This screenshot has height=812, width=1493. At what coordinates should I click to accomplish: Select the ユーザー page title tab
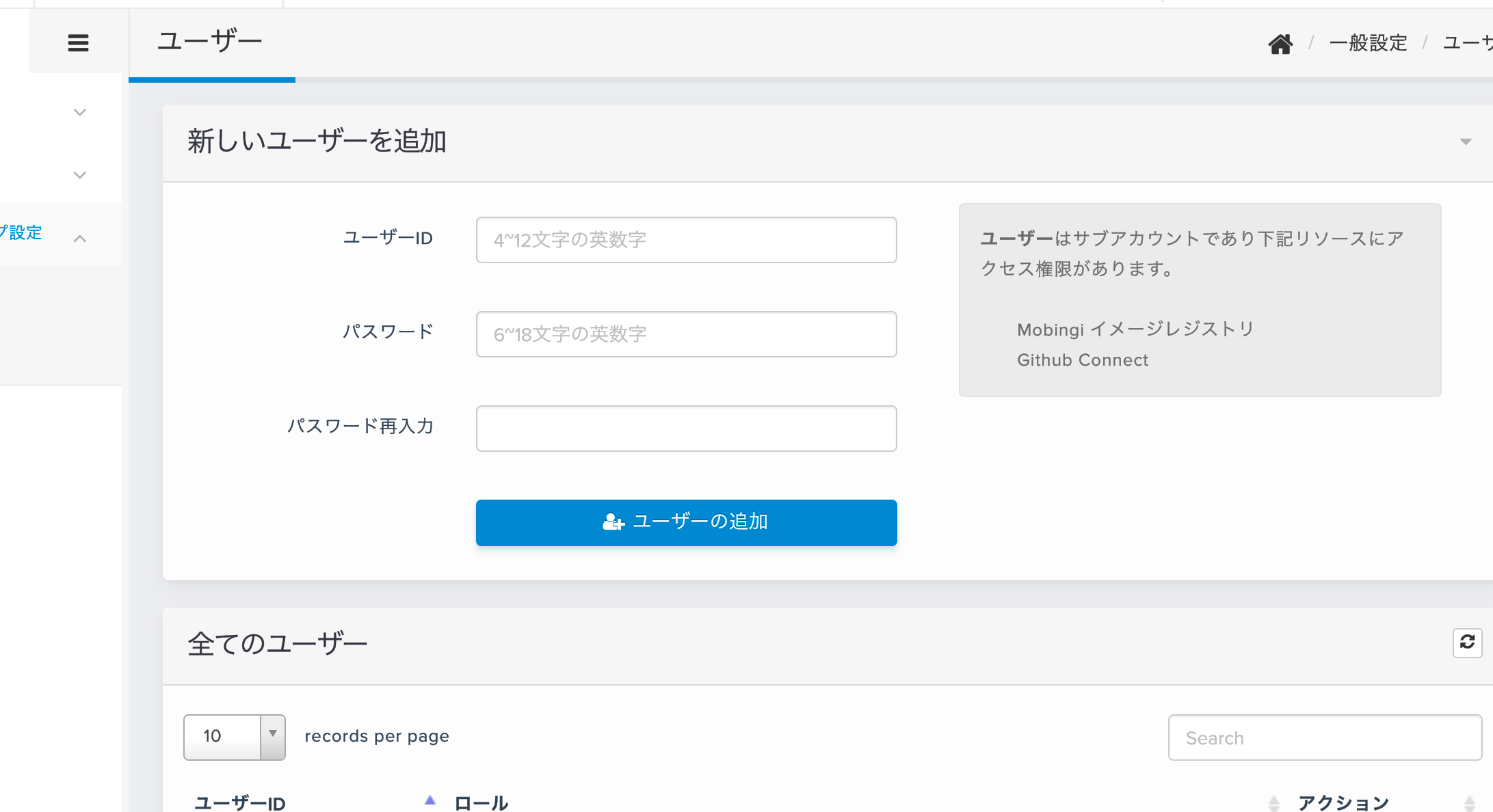point(211,42)
